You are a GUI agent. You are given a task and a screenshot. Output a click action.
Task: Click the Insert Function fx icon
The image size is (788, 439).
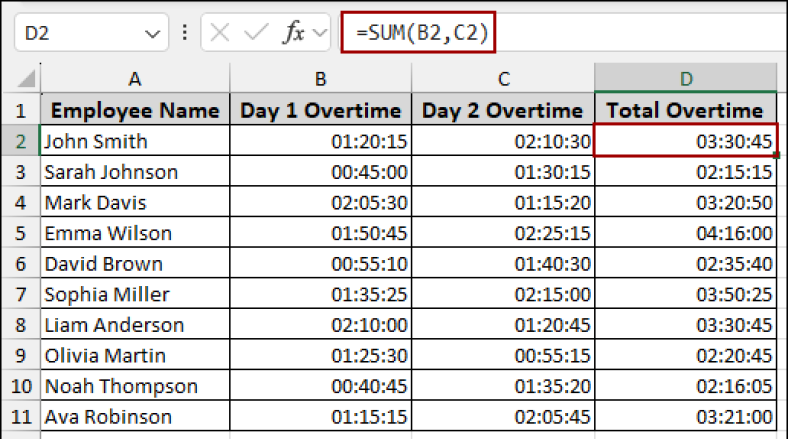click(x=294, y=33)
